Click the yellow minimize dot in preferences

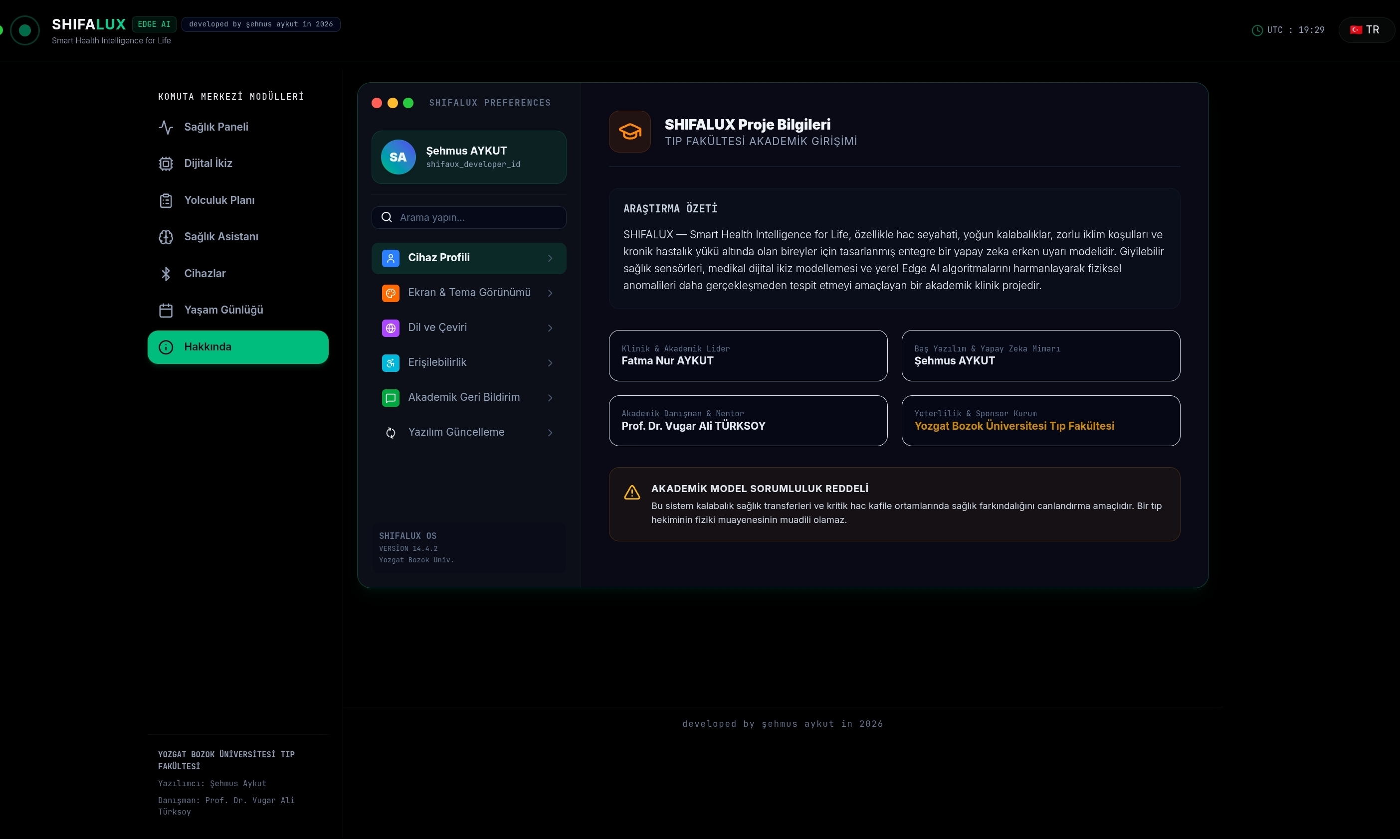[393, 103]
